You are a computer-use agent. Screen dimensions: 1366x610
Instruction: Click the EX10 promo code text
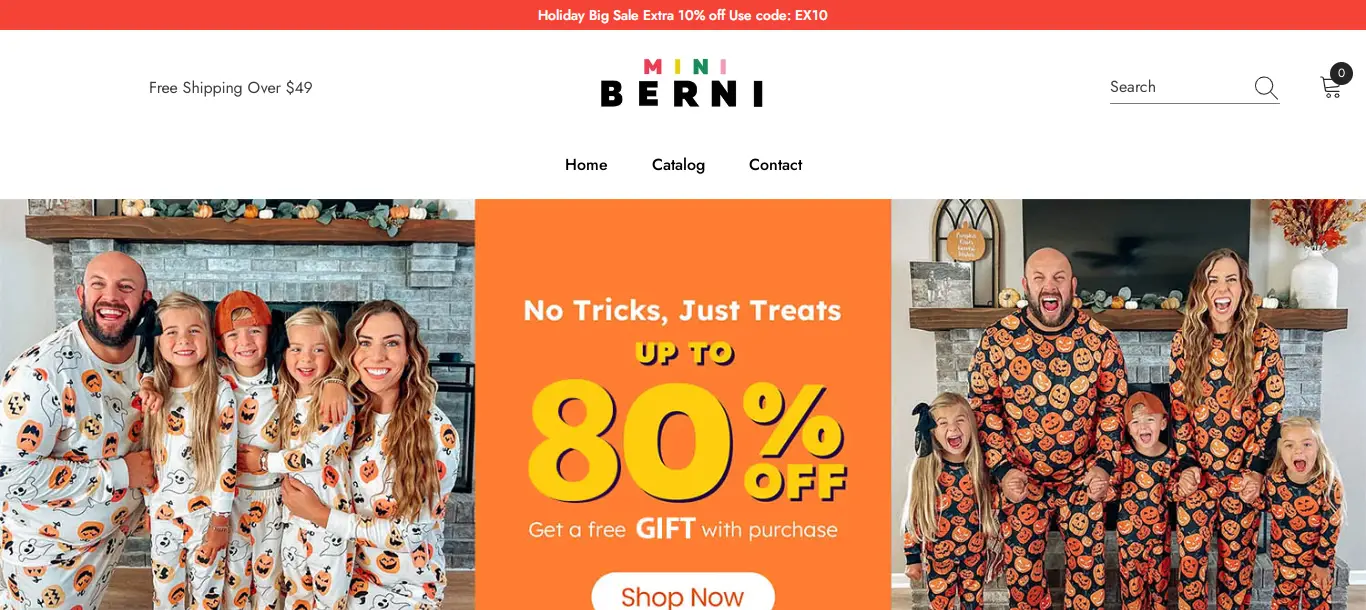(811, 15)
